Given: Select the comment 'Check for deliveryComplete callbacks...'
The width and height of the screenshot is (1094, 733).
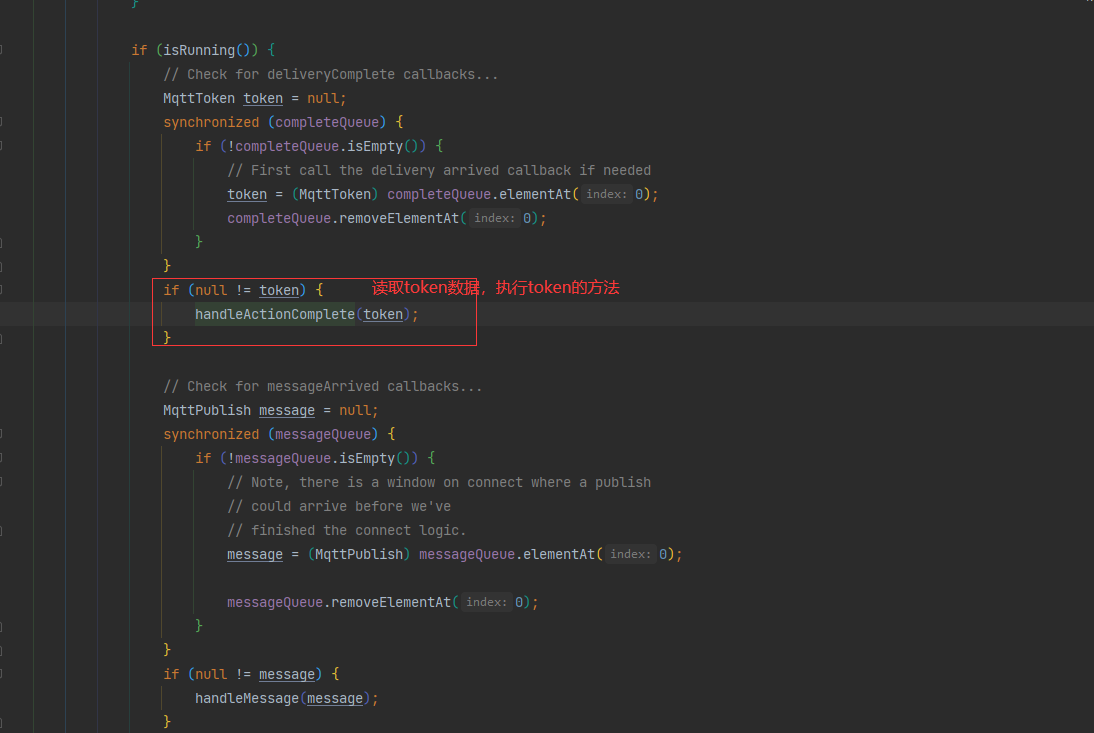Looking at the screenshot, I should [331, 75].
